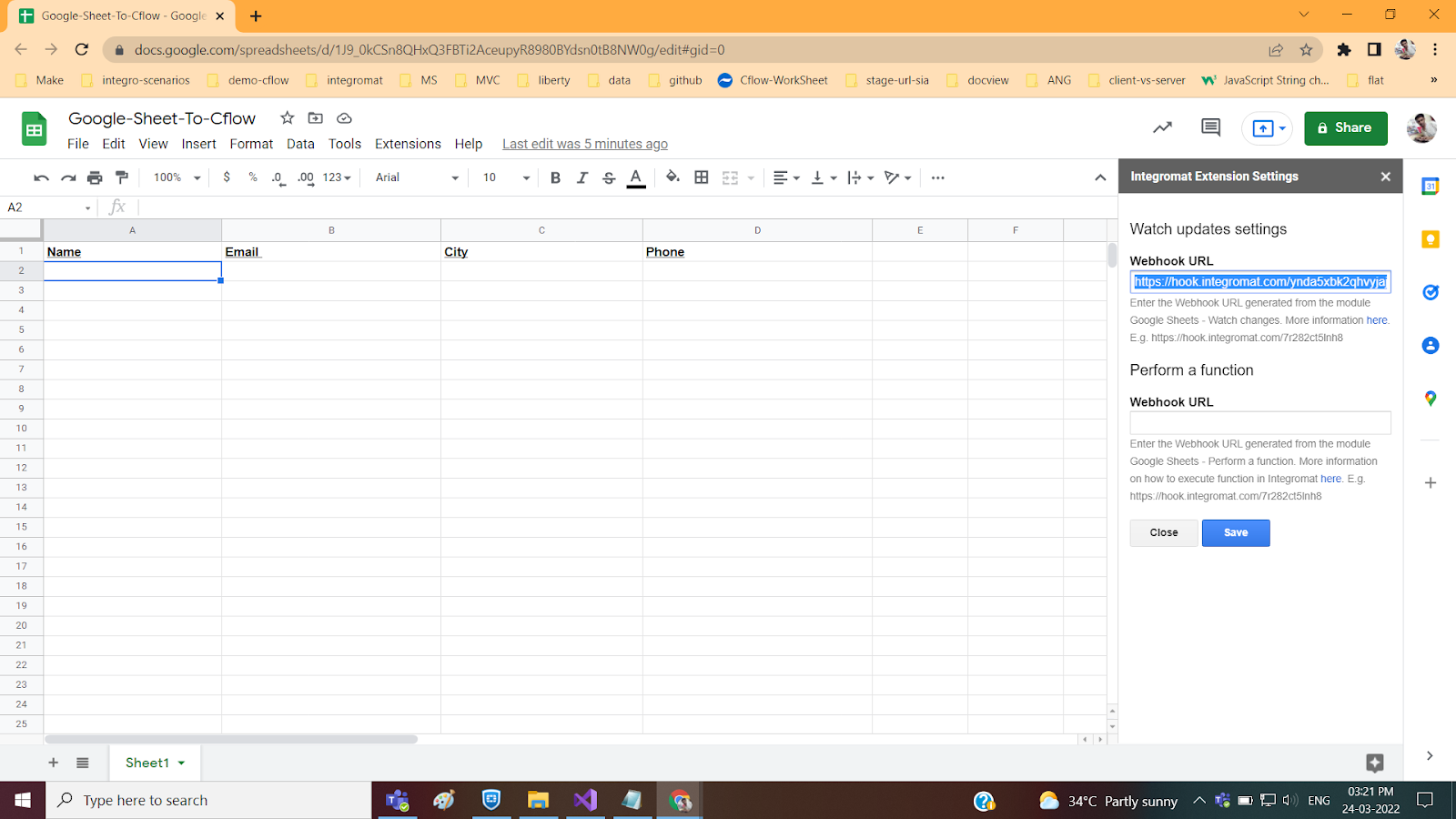Open the Extensions menu
The height and width of the screenshot is (819, 1456).
click(408, 144)
